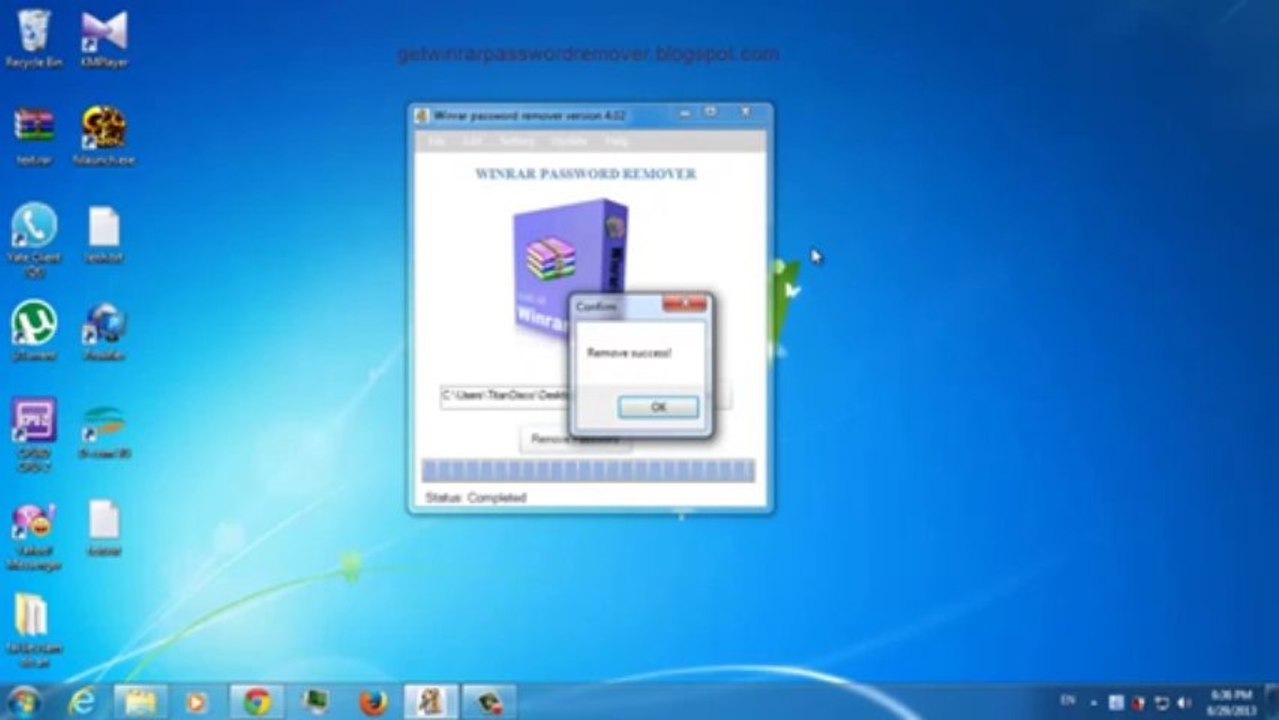Screen dimensions: 1279x720
Task: Click the completed progress bar
Action: click(588, 471)
